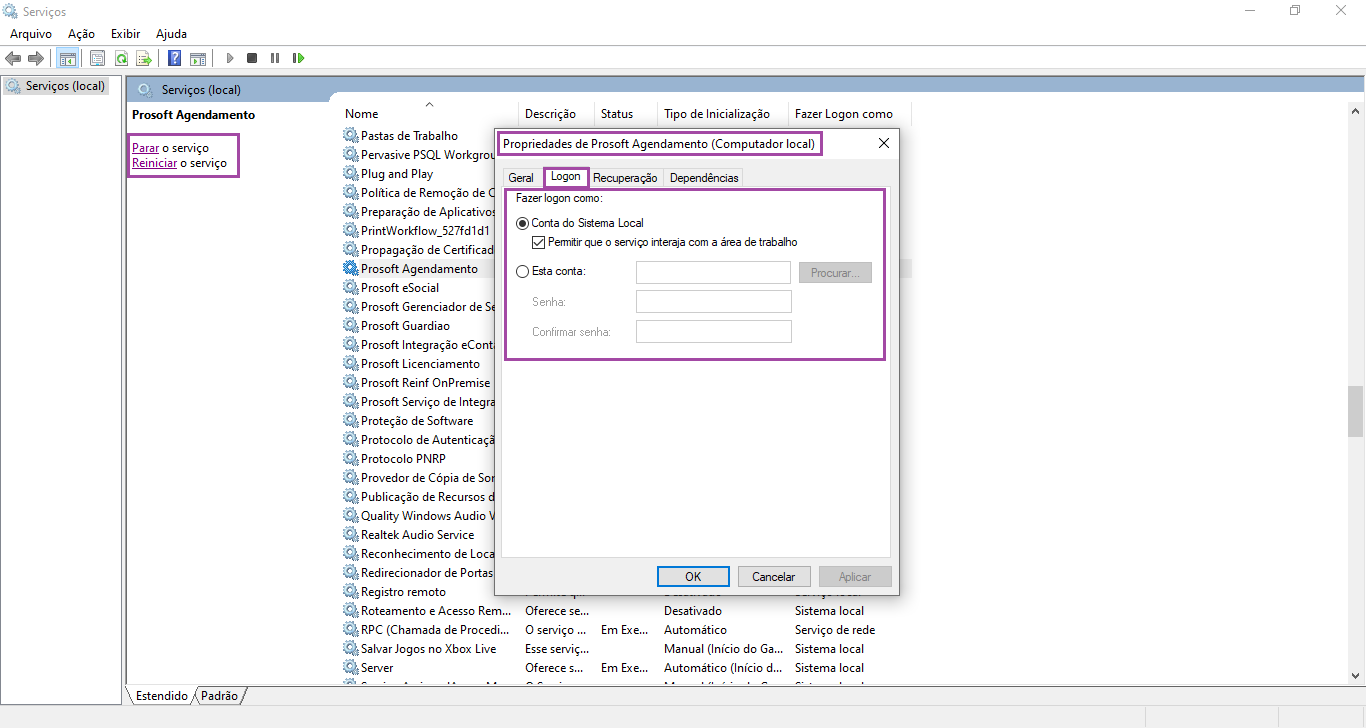Select the Salvar Jogos no Xbox Live row
1366x728 pixels.
click(627, 648)
